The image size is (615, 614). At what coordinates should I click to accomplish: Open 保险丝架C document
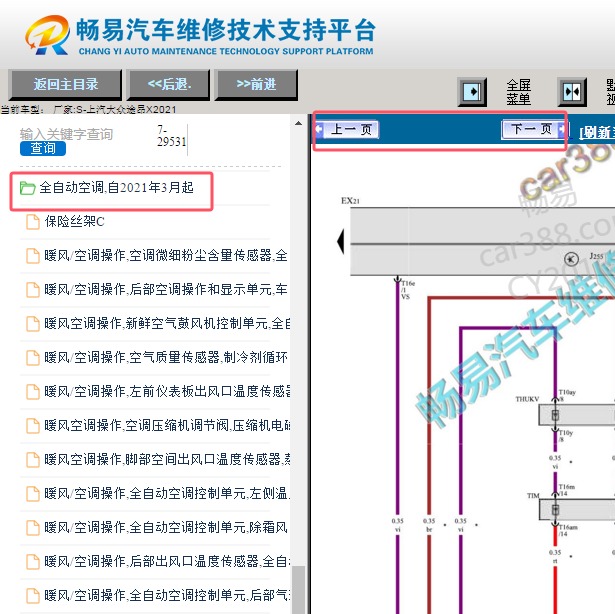click(75, 221)
